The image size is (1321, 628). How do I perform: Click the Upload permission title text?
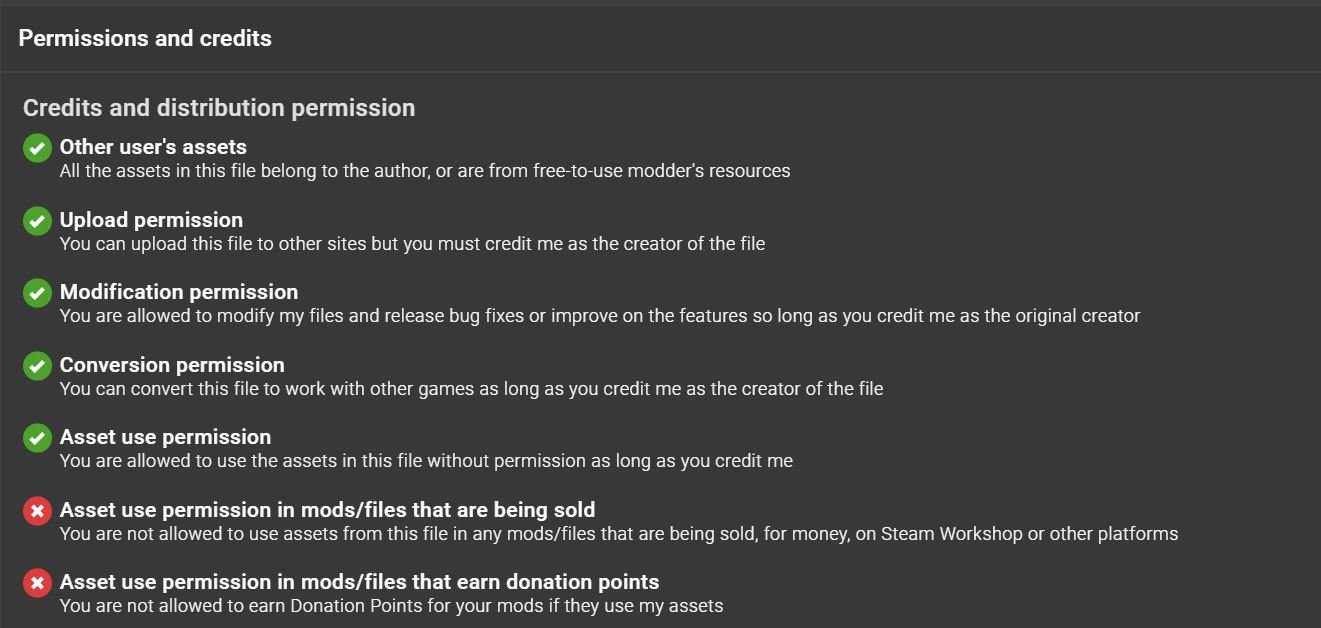(x=151, y=220)
